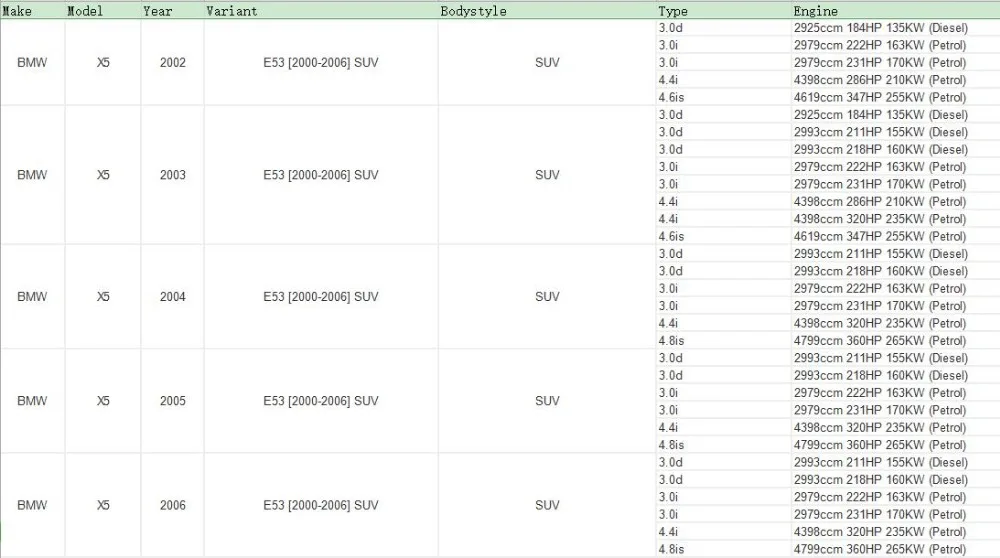This screenshot has height=558, width=1000.
Task: Select the E53 [2000-2006] SUV variant for 2002
Action: [321, 62]
